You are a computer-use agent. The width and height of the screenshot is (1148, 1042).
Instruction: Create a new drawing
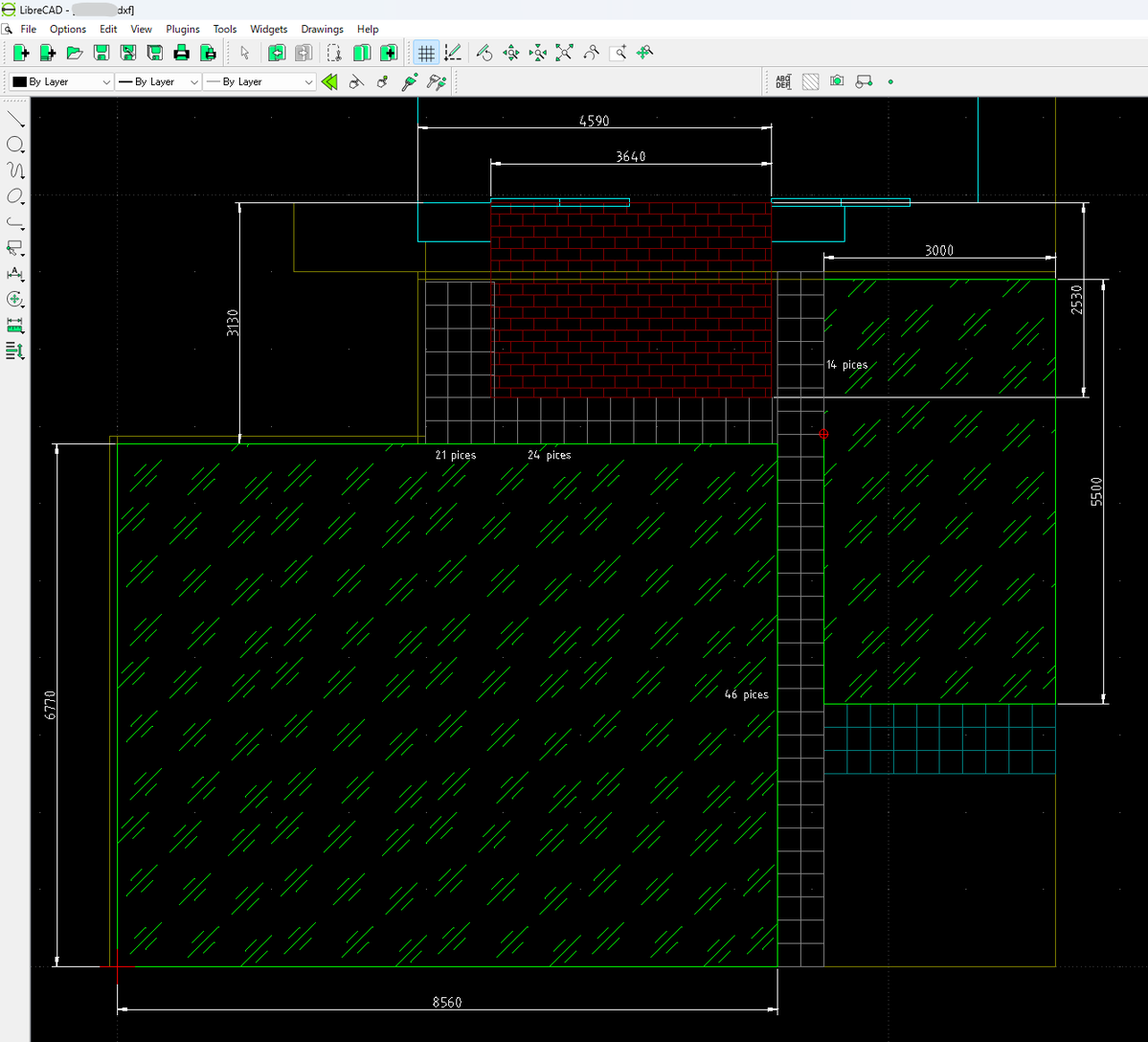coord(21,53)
